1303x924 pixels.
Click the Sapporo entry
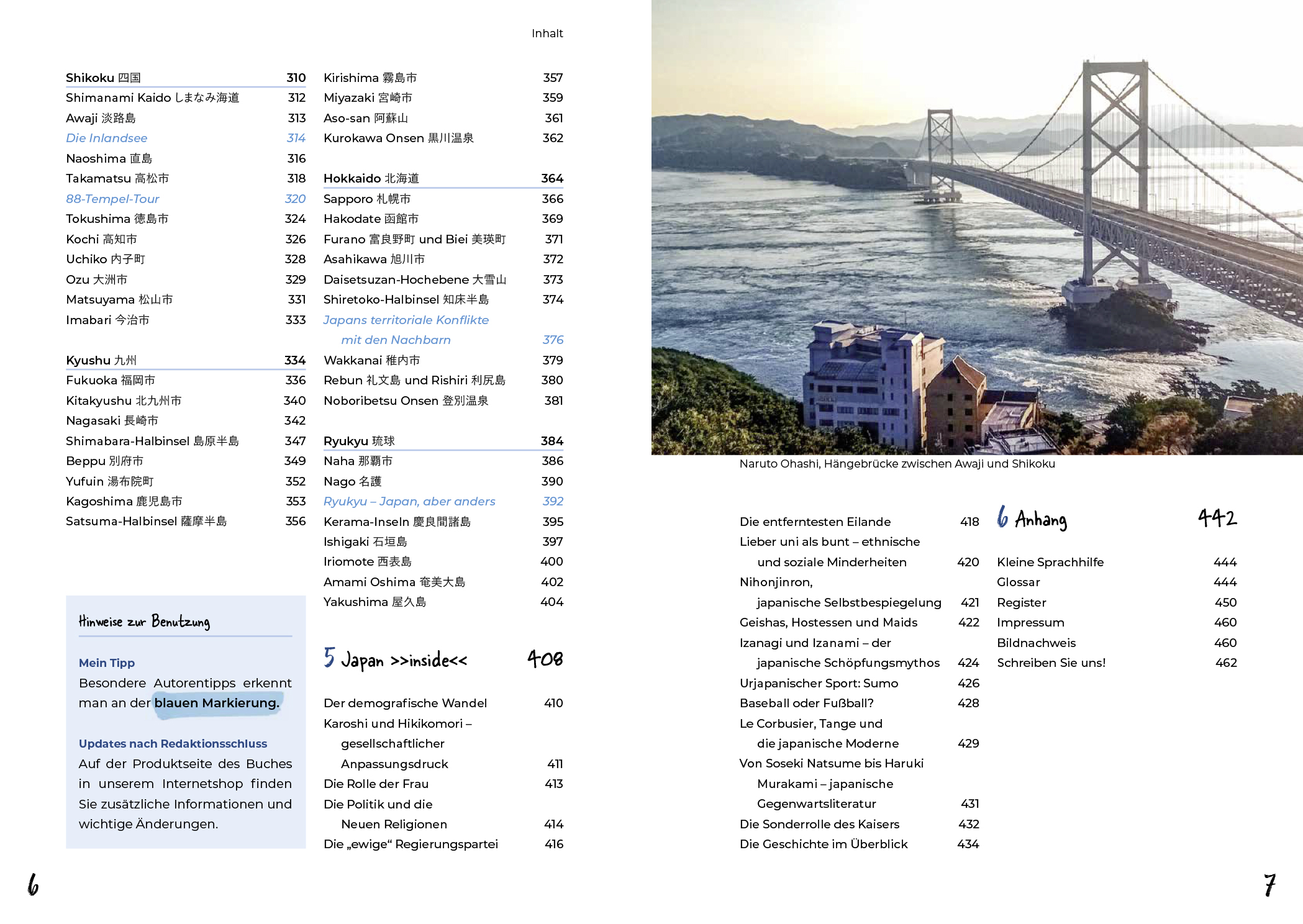[366, 199]
